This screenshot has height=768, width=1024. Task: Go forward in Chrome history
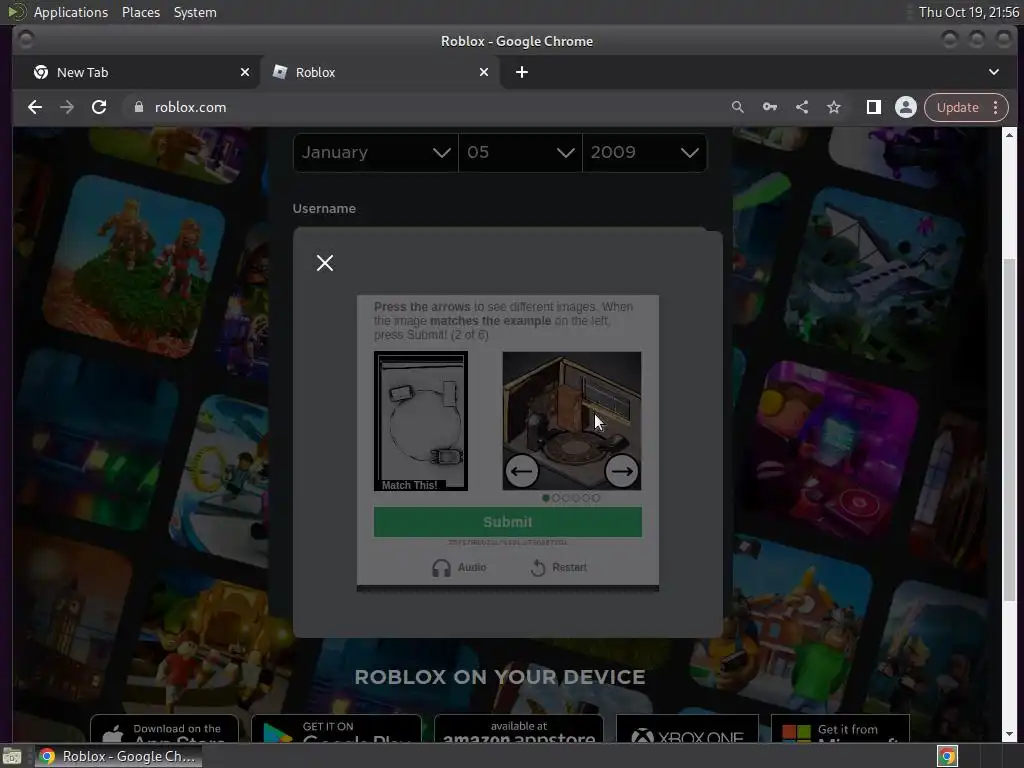(x=67, y=107)
